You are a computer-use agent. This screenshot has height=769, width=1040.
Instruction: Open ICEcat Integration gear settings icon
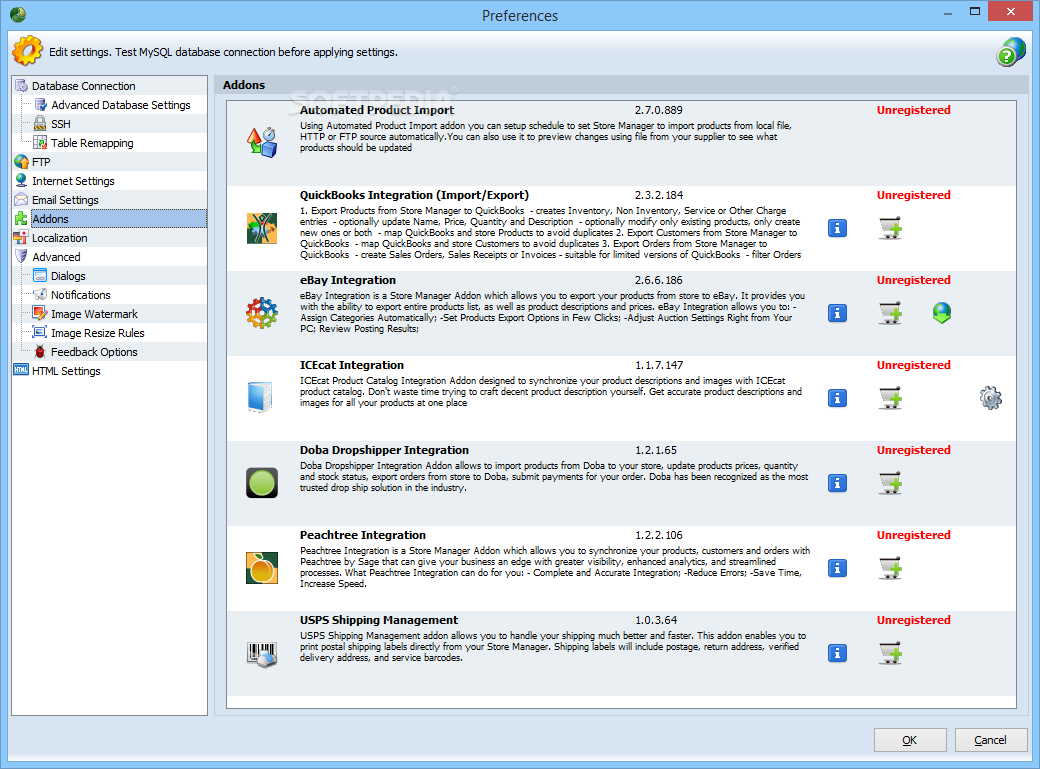pos(990,398)
